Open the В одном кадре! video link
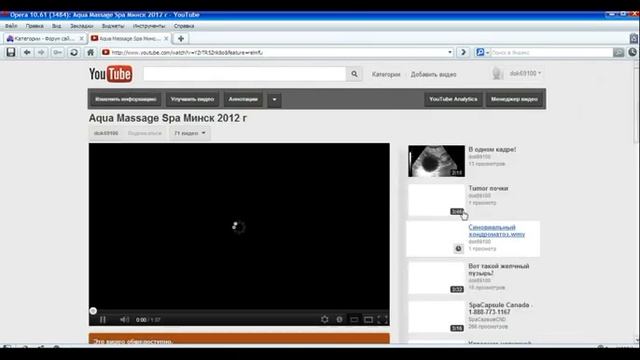Viewport: 640px width, 360px height. (x=492, y=149)
